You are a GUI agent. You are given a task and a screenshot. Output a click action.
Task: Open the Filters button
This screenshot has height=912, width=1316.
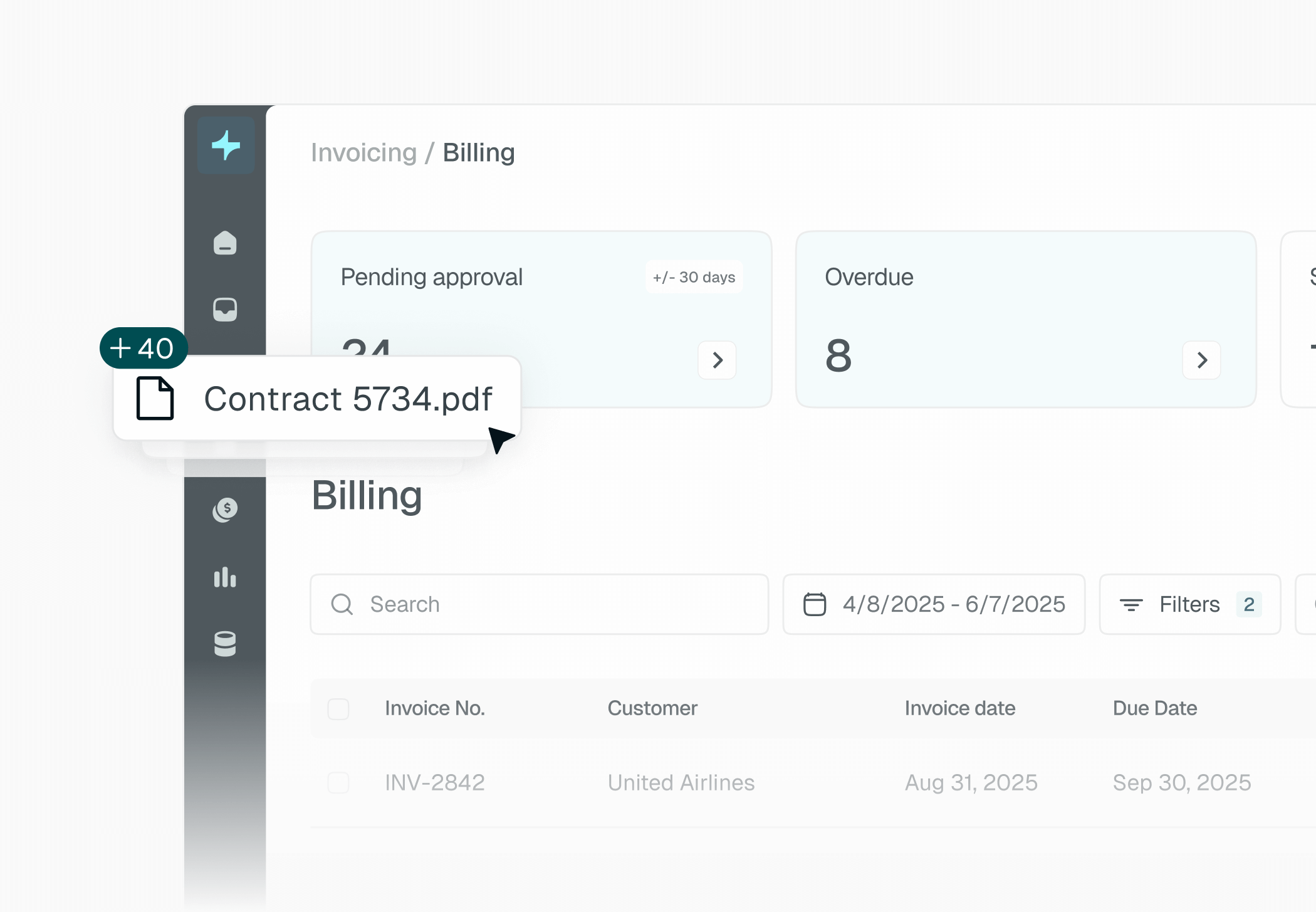pyautogui.click(x=1190, y=604)
